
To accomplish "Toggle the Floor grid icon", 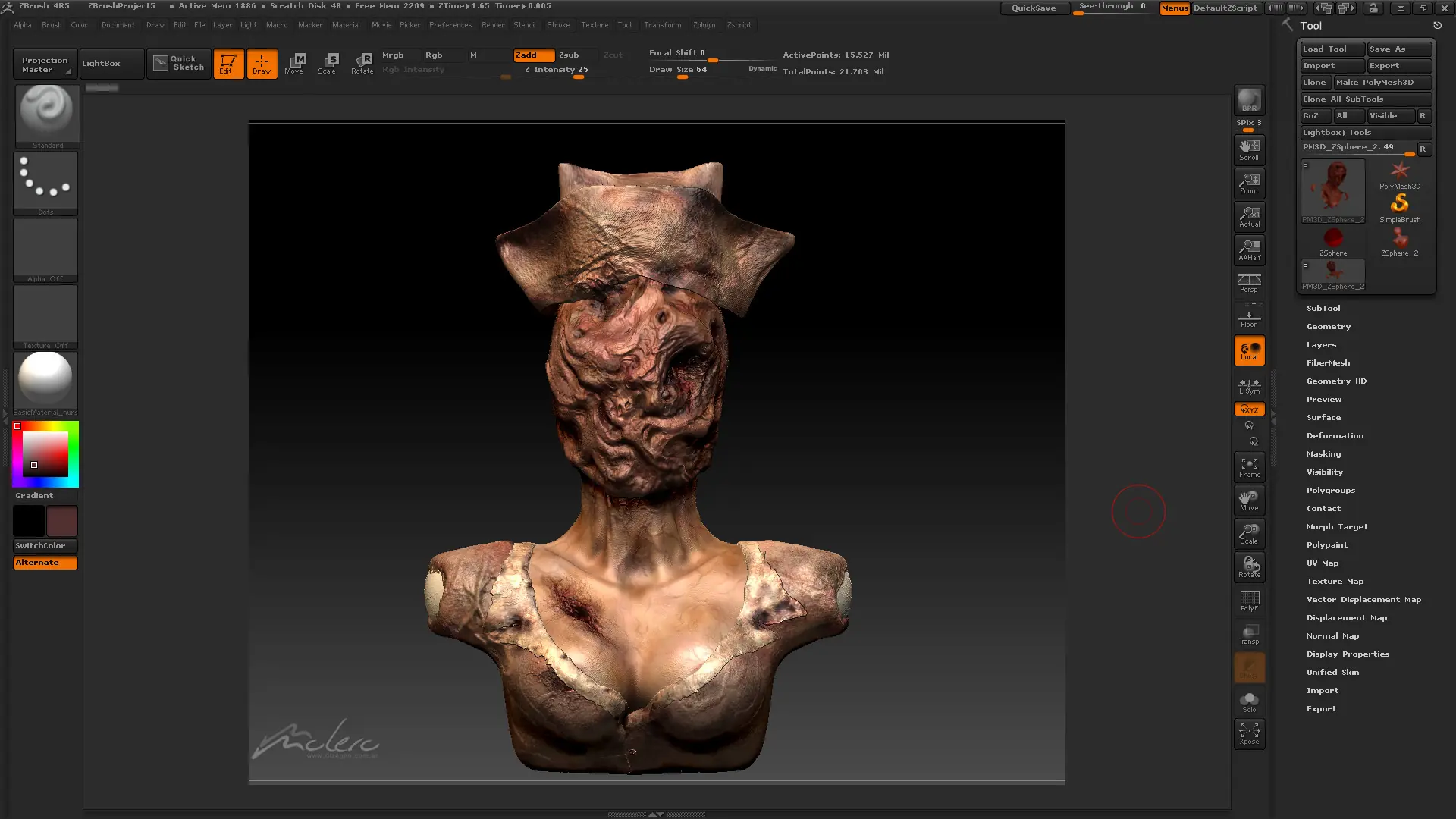I will [x=1249, y=315].
